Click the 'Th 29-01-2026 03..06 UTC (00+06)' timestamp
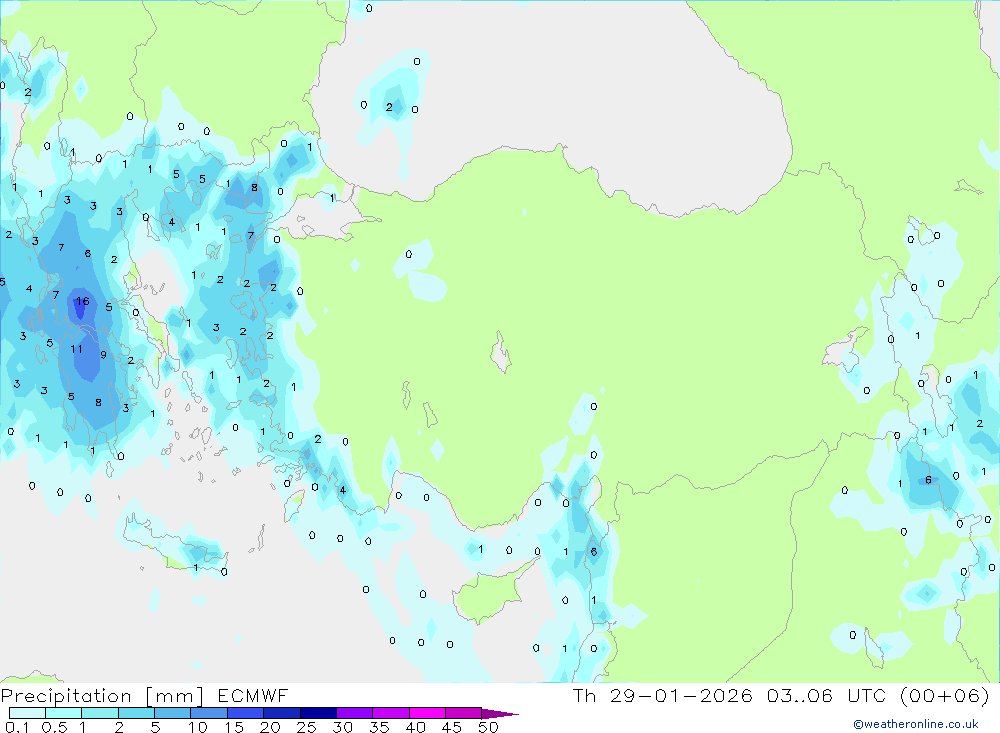Screen dimensions: 1000x733 click(781, 695)
